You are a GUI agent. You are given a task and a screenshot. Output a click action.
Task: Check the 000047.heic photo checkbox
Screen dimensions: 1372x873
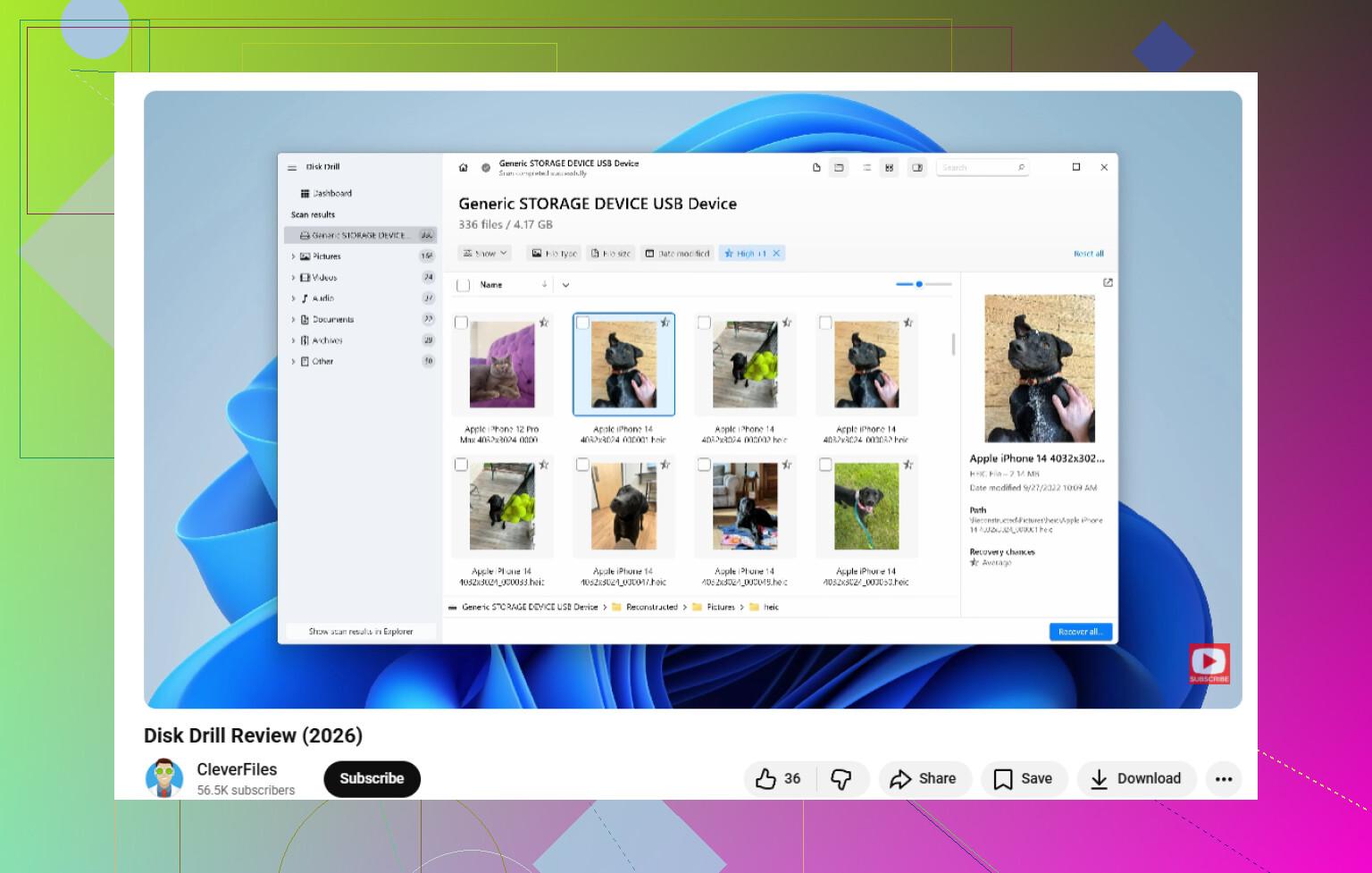(x=582, y=465)
